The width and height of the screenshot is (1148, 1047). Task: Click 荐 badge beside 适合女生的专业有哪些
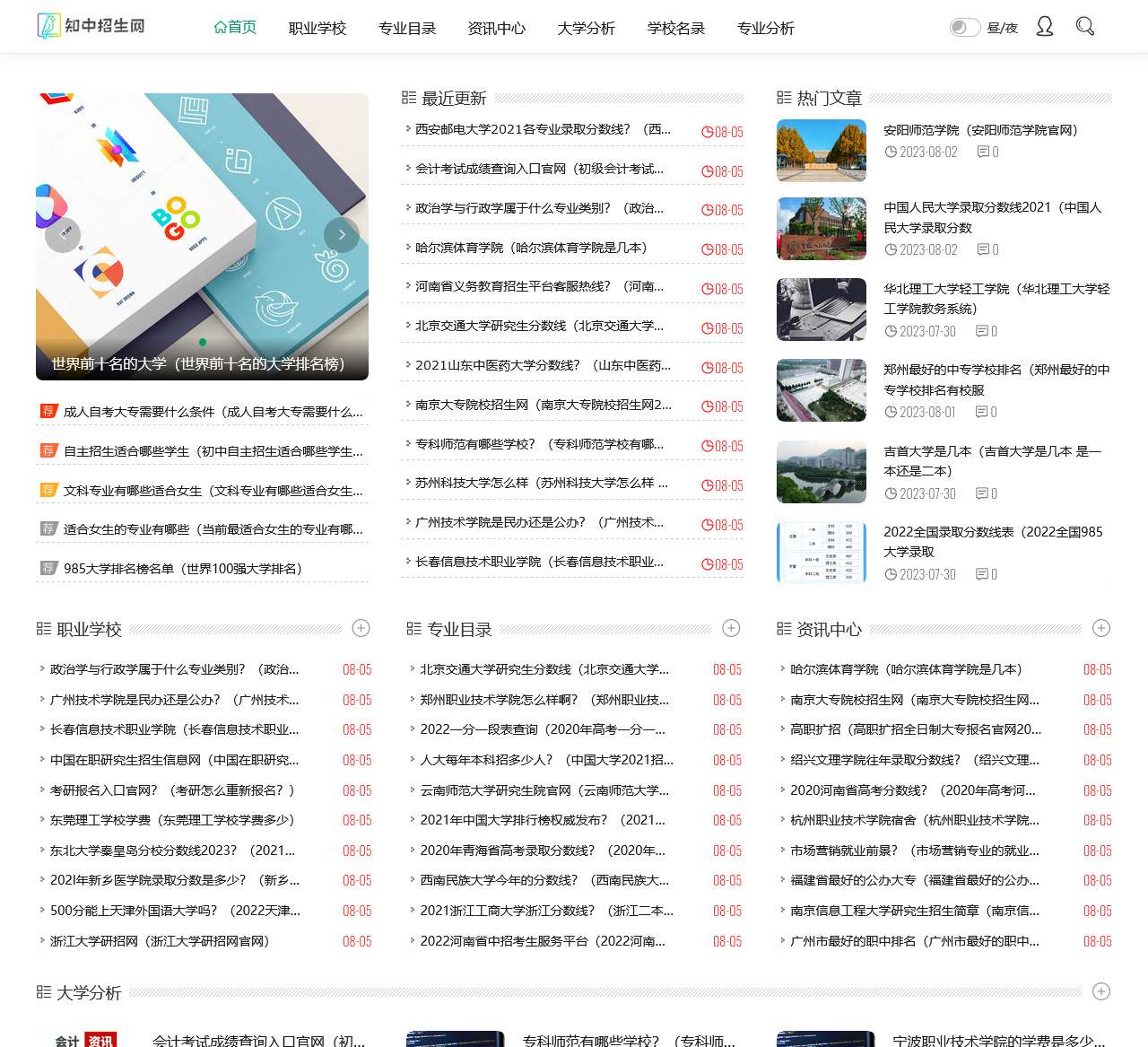pos(48,528)
